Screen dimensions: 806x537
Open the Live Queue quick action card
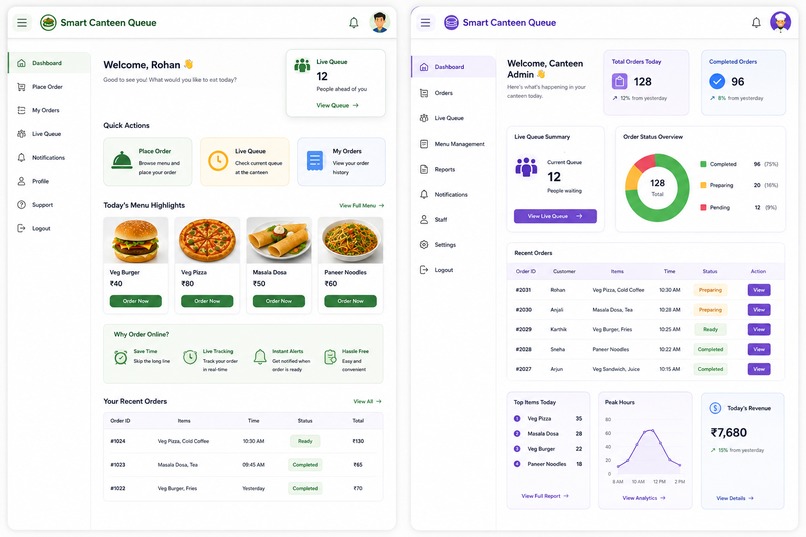pyautogui.click(x=245, y=161)
